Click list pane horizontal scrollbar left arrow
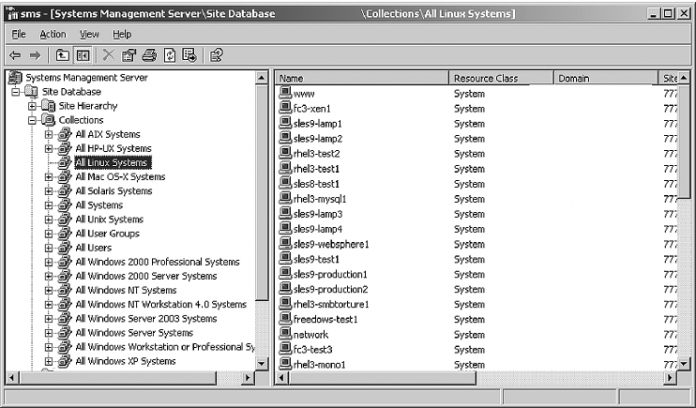This screenshot has height=408, width=696. click(281, 378)
